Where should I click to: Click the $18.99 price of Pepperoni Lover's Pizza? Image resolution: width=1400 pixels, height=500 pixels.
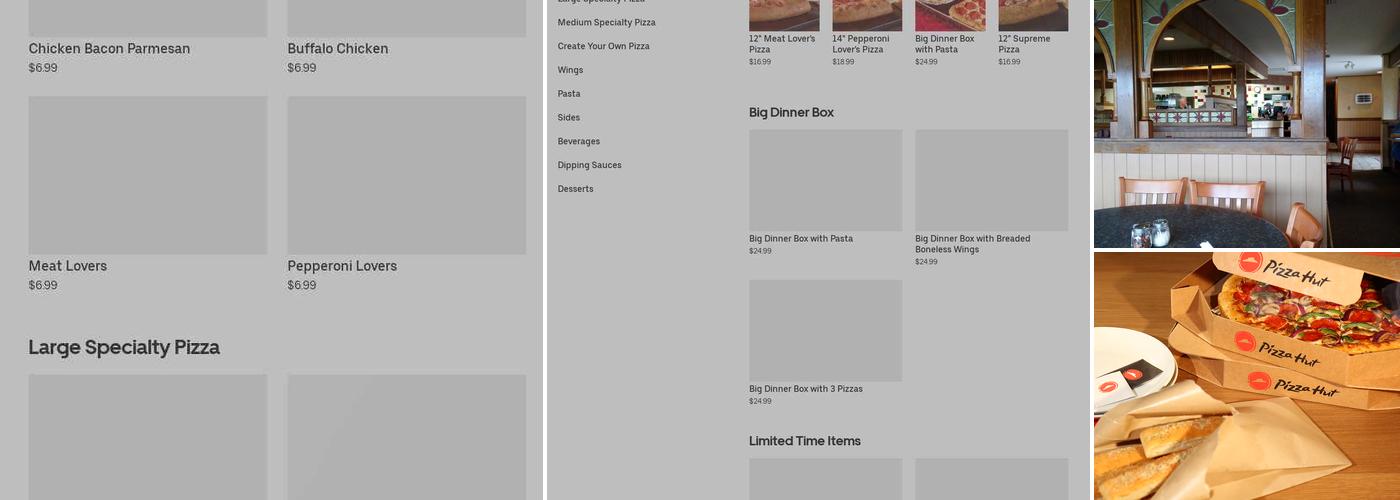coord(843,62)
